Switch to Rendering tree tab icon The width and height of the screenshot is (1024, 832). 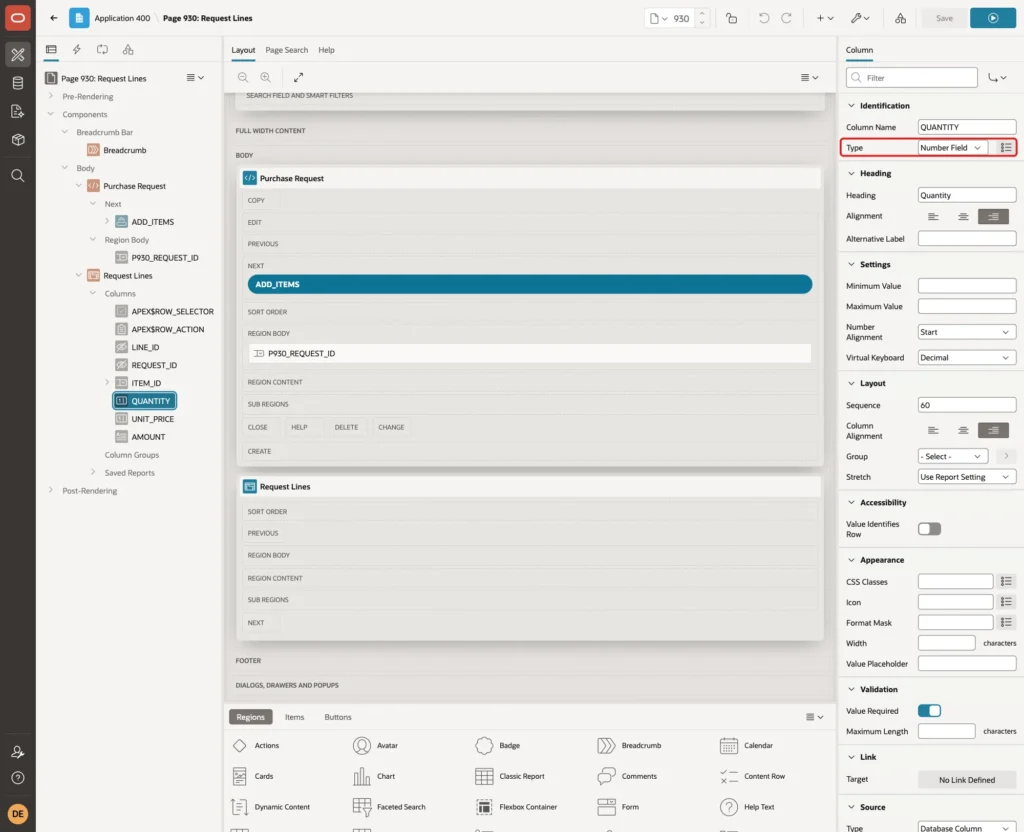coord(51,50)
